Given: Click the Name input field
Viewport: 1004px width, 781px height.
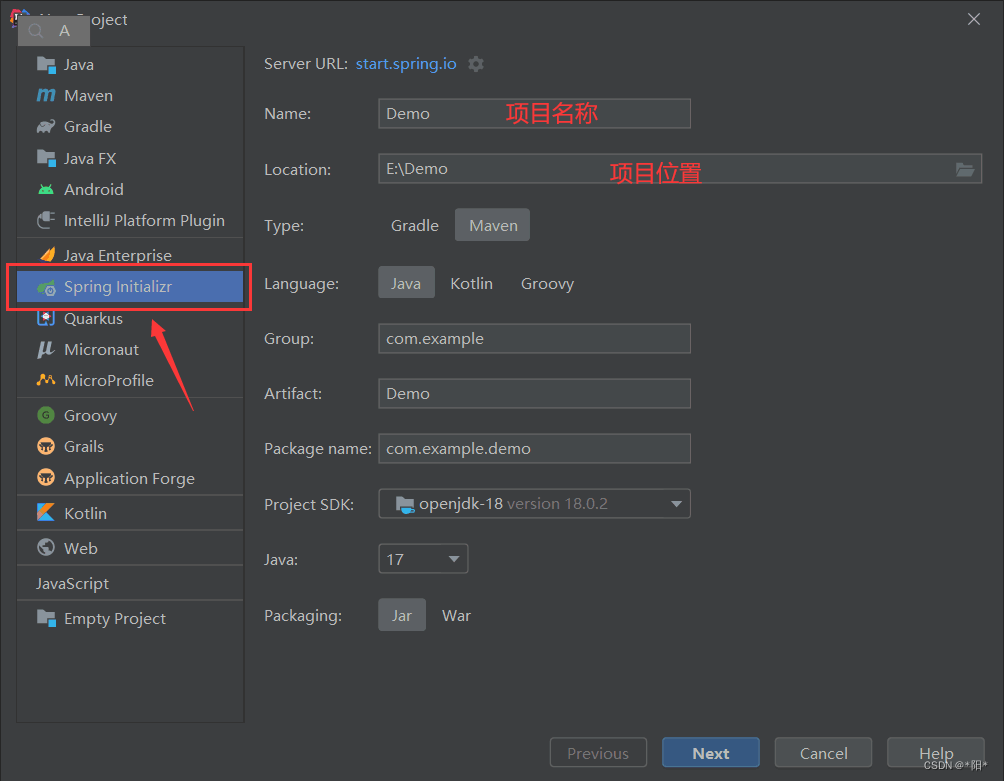Looking at the screenshot, I should pyautogui.click(x=535, y=113).
